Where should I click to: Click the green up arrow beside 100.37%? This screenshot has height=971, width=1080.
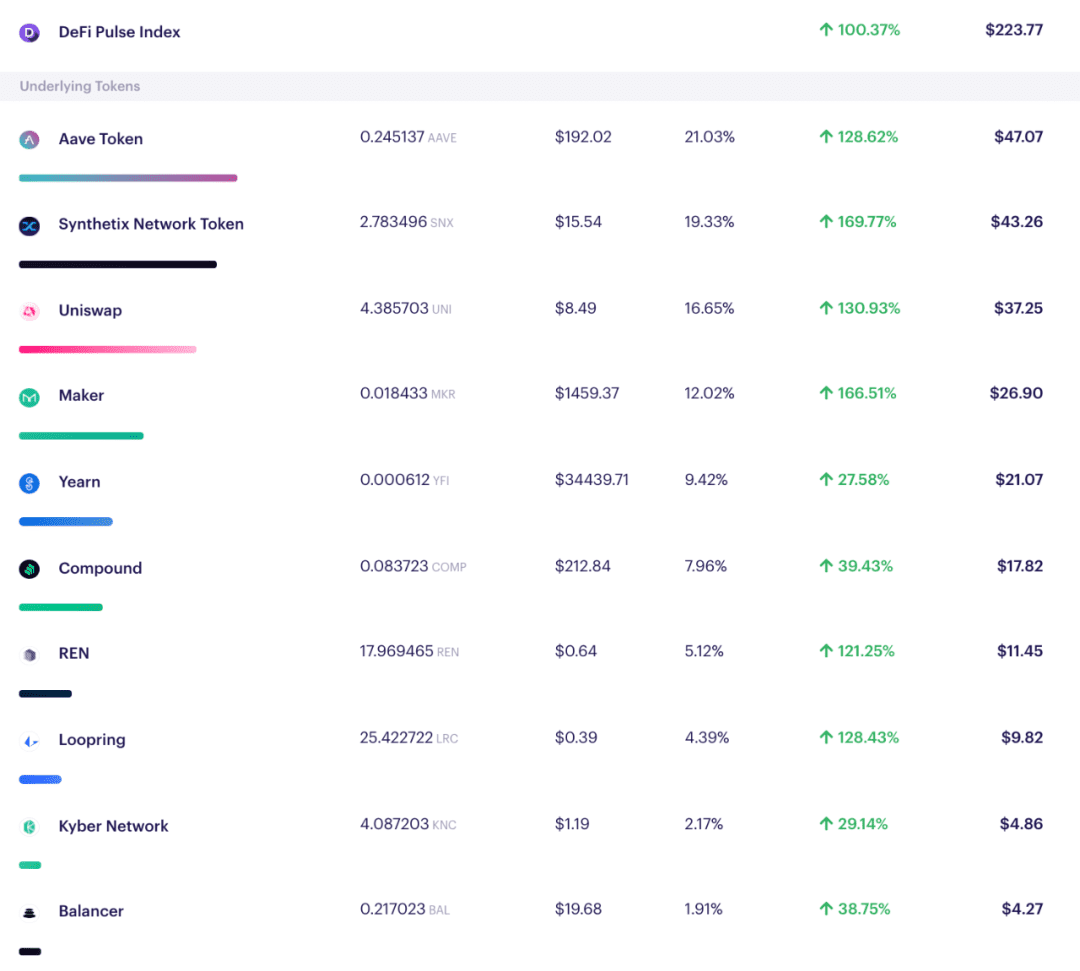[826, 30]
